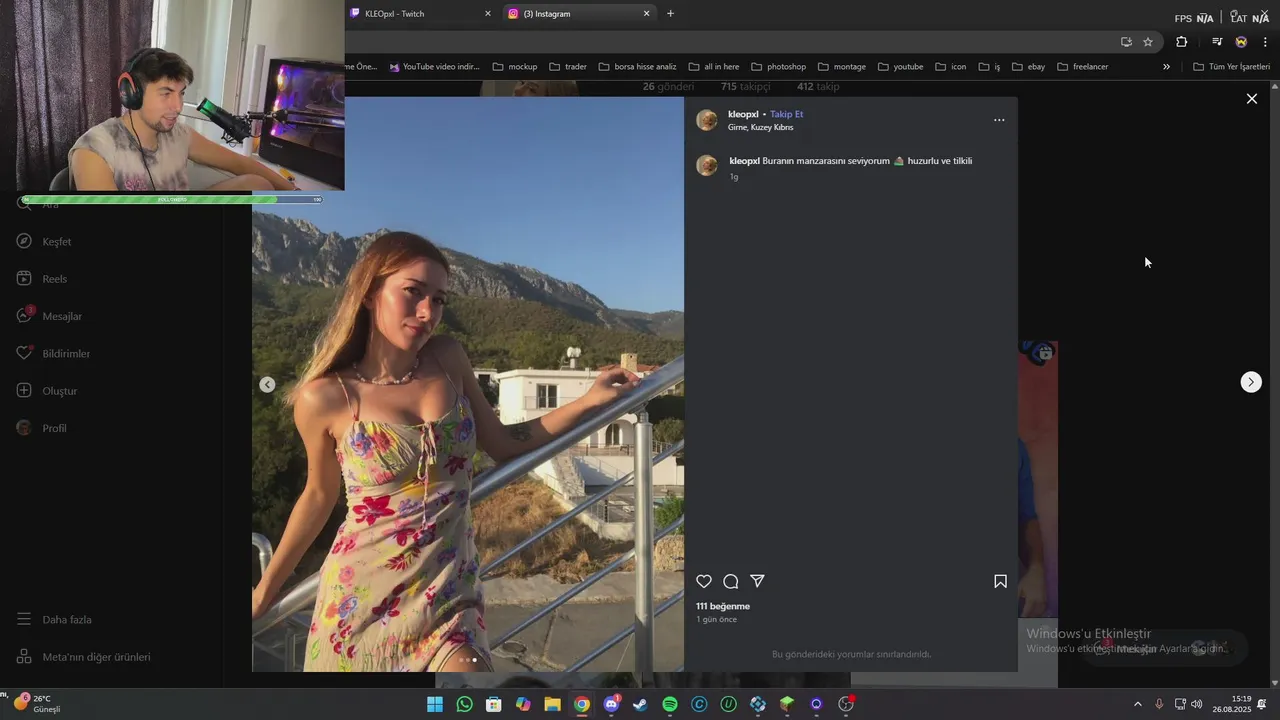Open Profil in Instagram sidebar

click(42, 428)
